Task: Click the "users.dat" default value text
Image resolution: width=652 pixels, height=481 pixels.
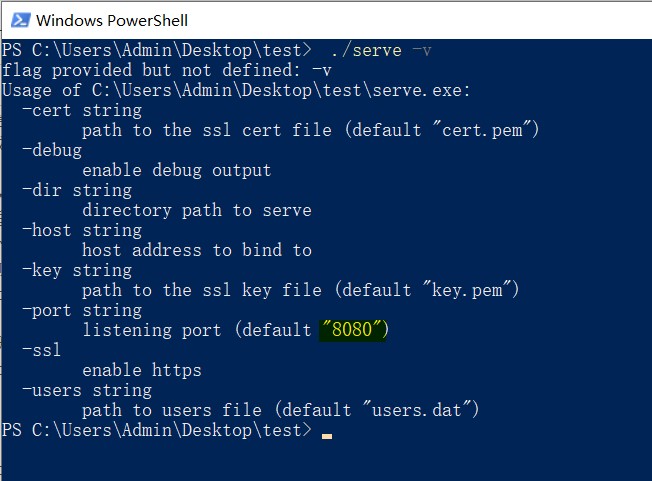Action: [x=417, y=410]
